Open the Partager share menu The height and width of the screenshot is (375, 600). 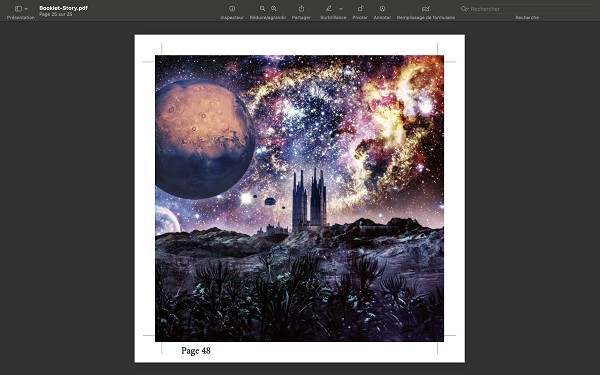pos(301,8)
